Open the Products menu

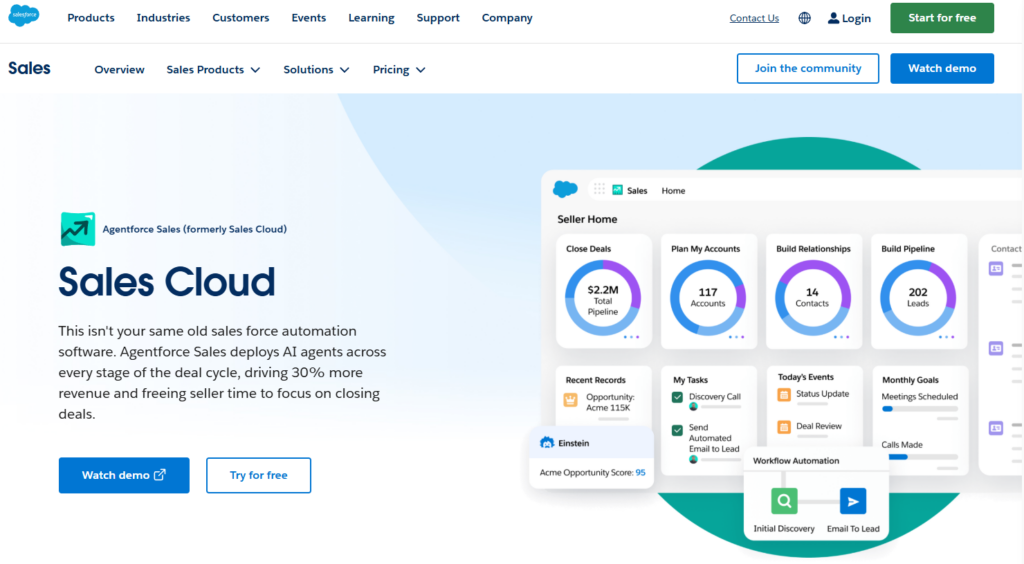click(91, 18)
